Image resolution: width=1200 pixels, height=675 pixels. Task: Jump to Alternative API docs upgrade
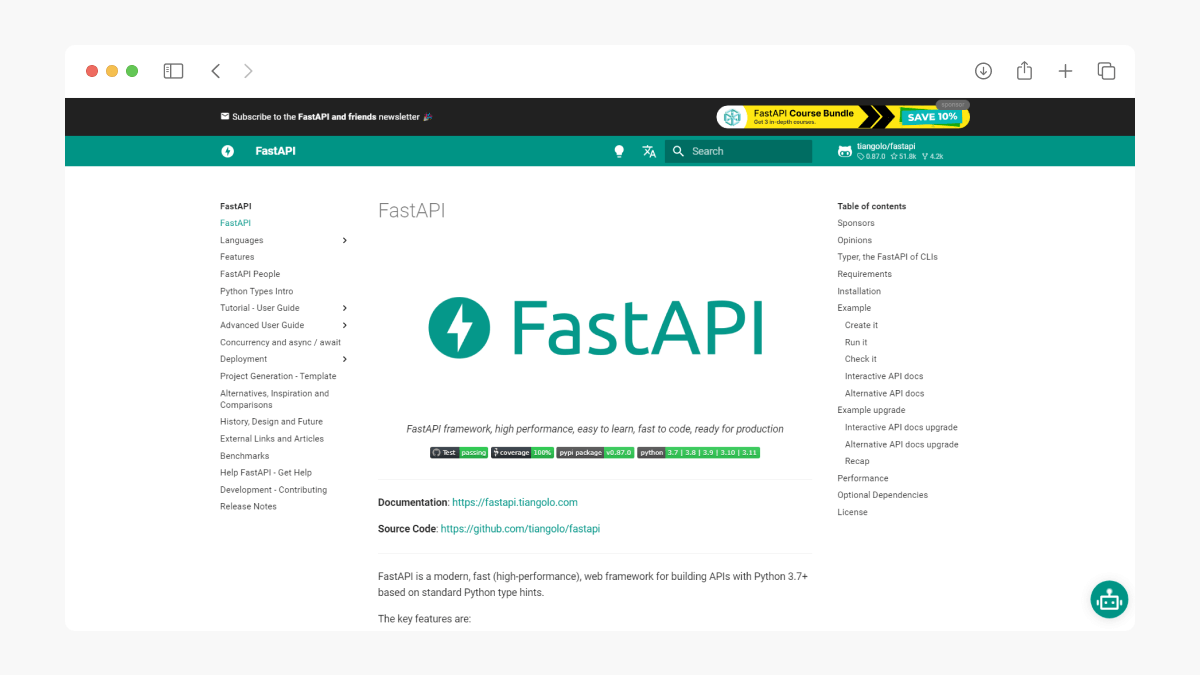[902, 444]
